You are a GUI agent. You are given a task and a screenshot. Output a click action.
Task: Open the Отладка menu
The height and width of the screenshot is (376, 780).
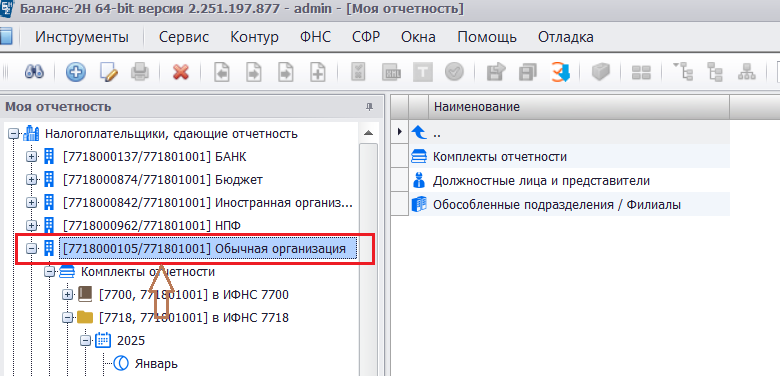tap(566, 37)
